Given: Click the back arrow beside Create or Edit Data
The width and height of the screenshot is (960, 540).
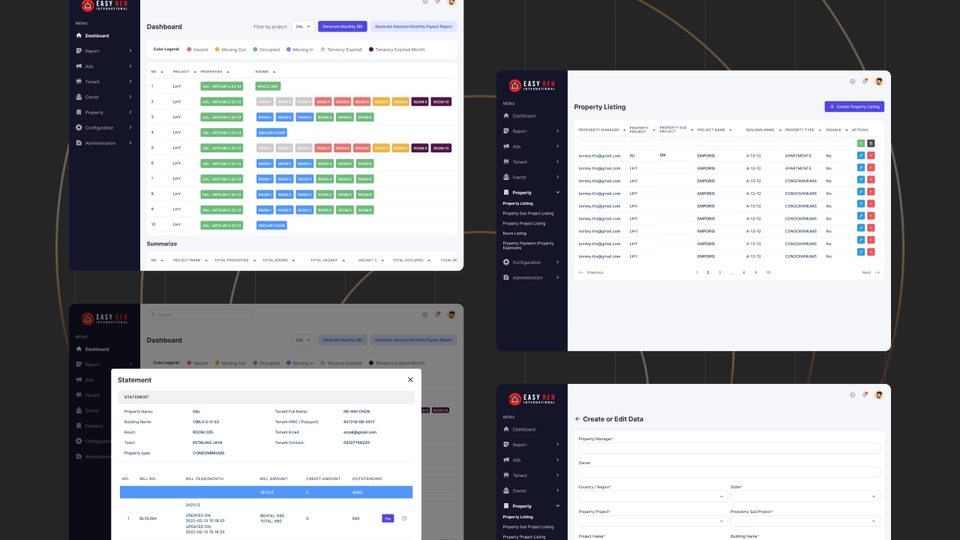Looking at the screenshot, I should [x=577, y=419].
